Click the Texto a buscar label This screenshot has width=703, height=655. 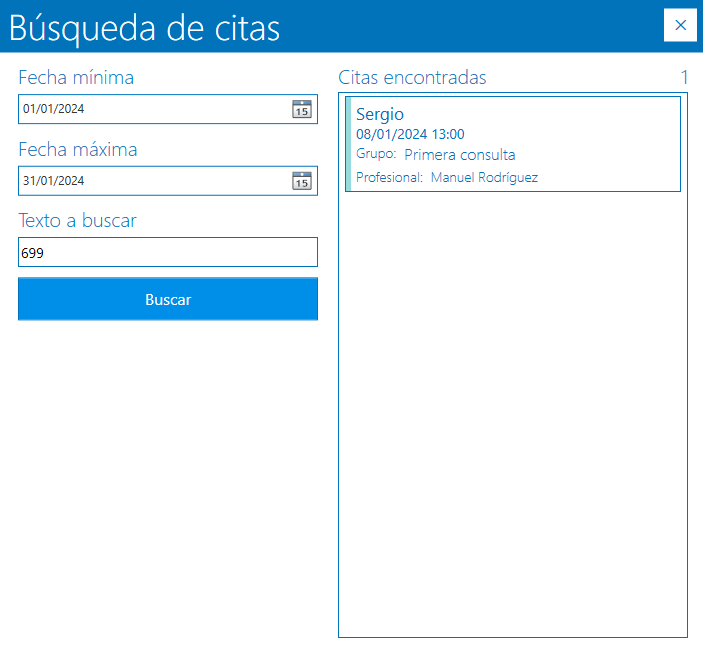(x=77, y=221)
